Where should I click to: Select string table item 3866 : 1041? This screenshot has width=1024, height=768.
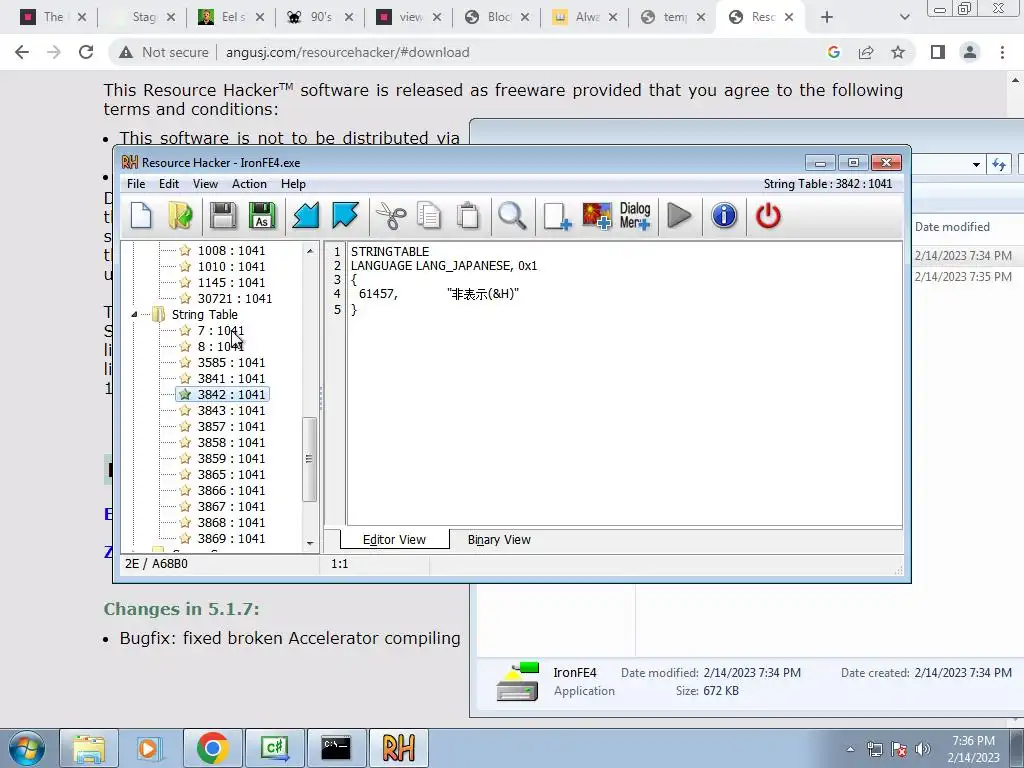pos(231,490)
